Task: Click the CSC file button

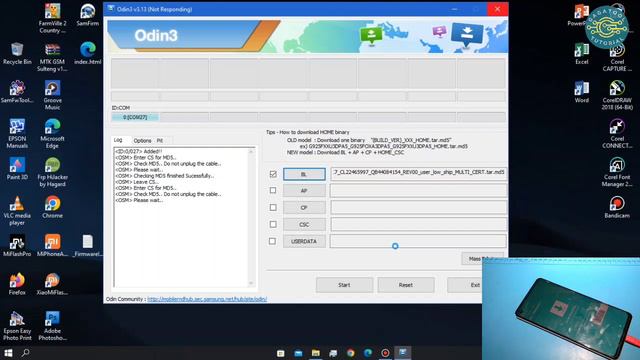Action: (x=304, y=224)
